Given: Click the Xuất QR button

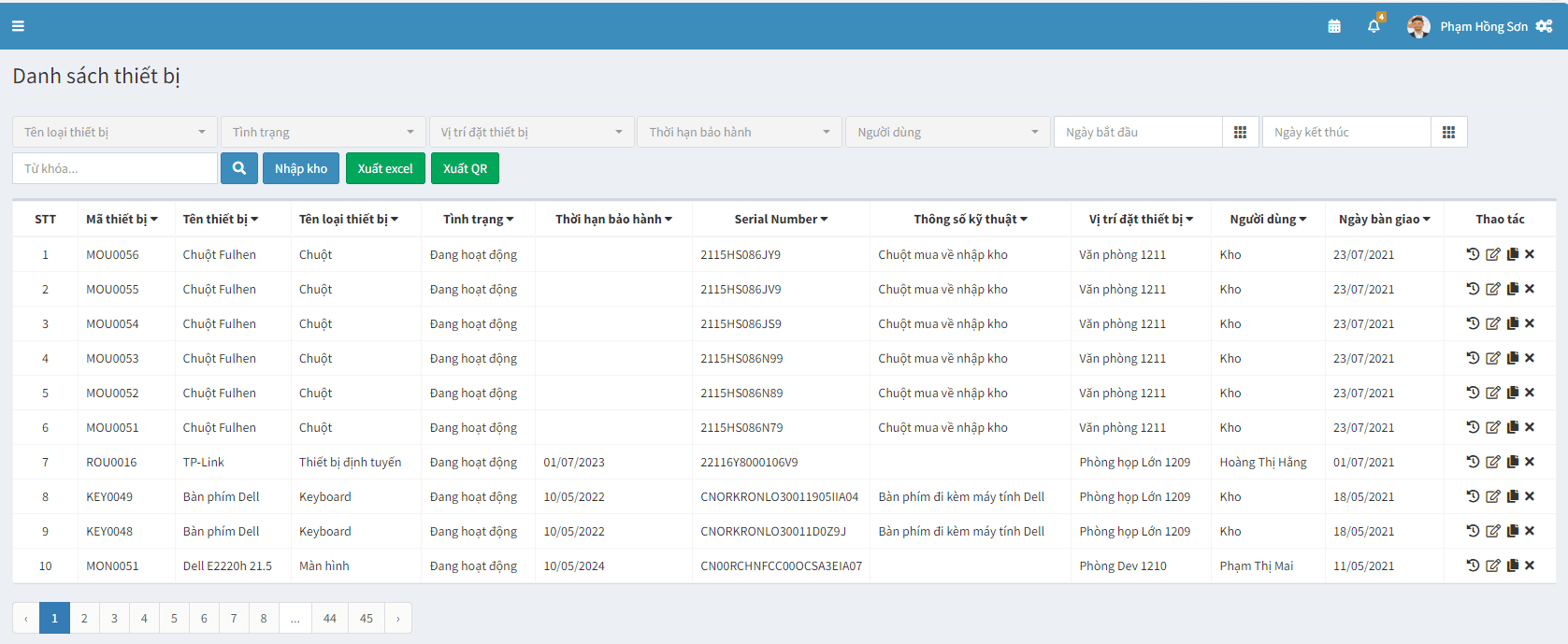Looking at the screenshot, I should 465,168.
